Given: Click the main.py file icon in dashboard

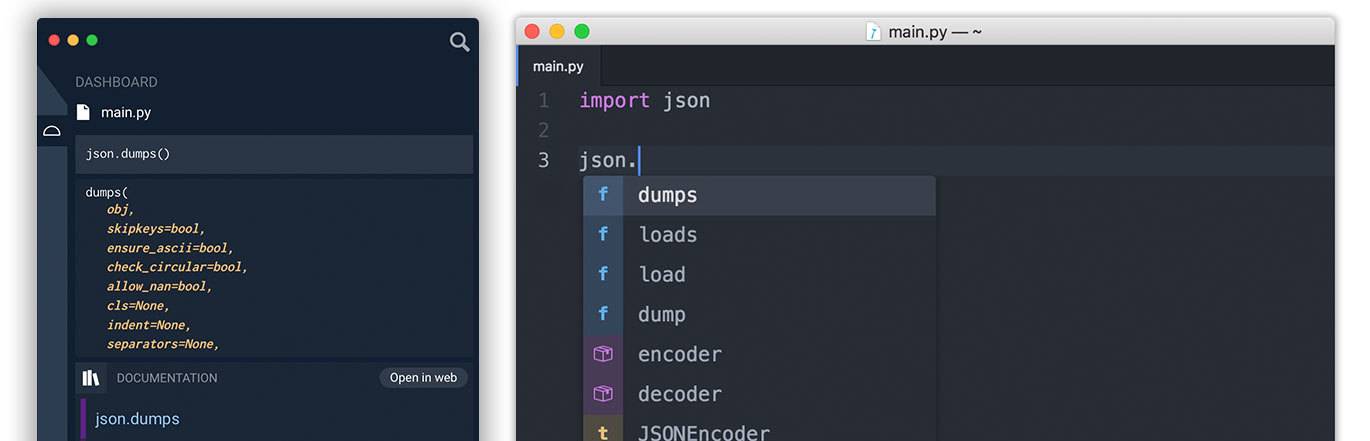Looking at the screenshot, I should click(84, 112).
